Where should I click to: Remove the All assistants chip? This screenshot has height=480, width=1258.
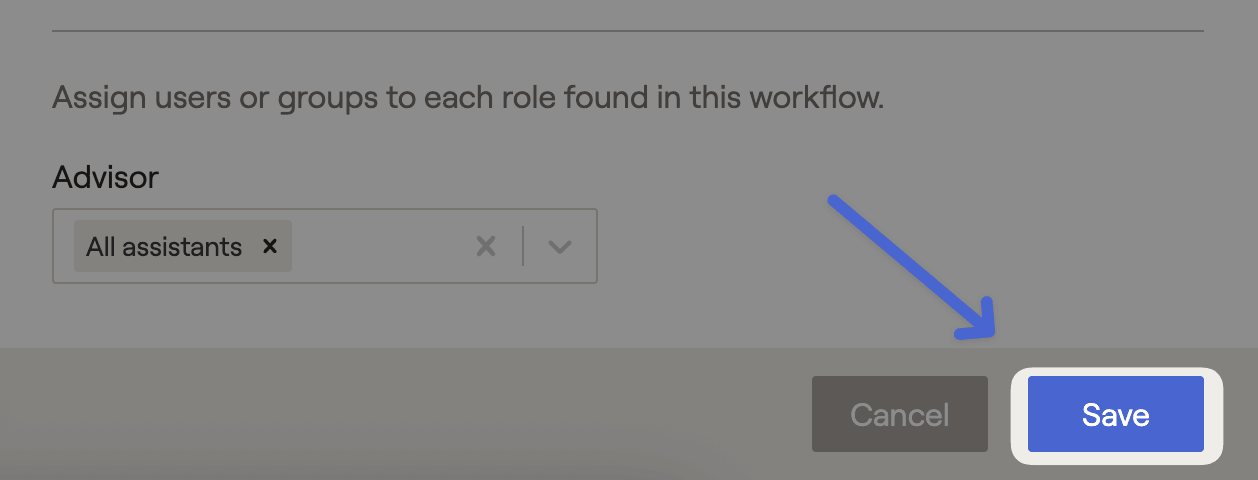pos(269,246)
